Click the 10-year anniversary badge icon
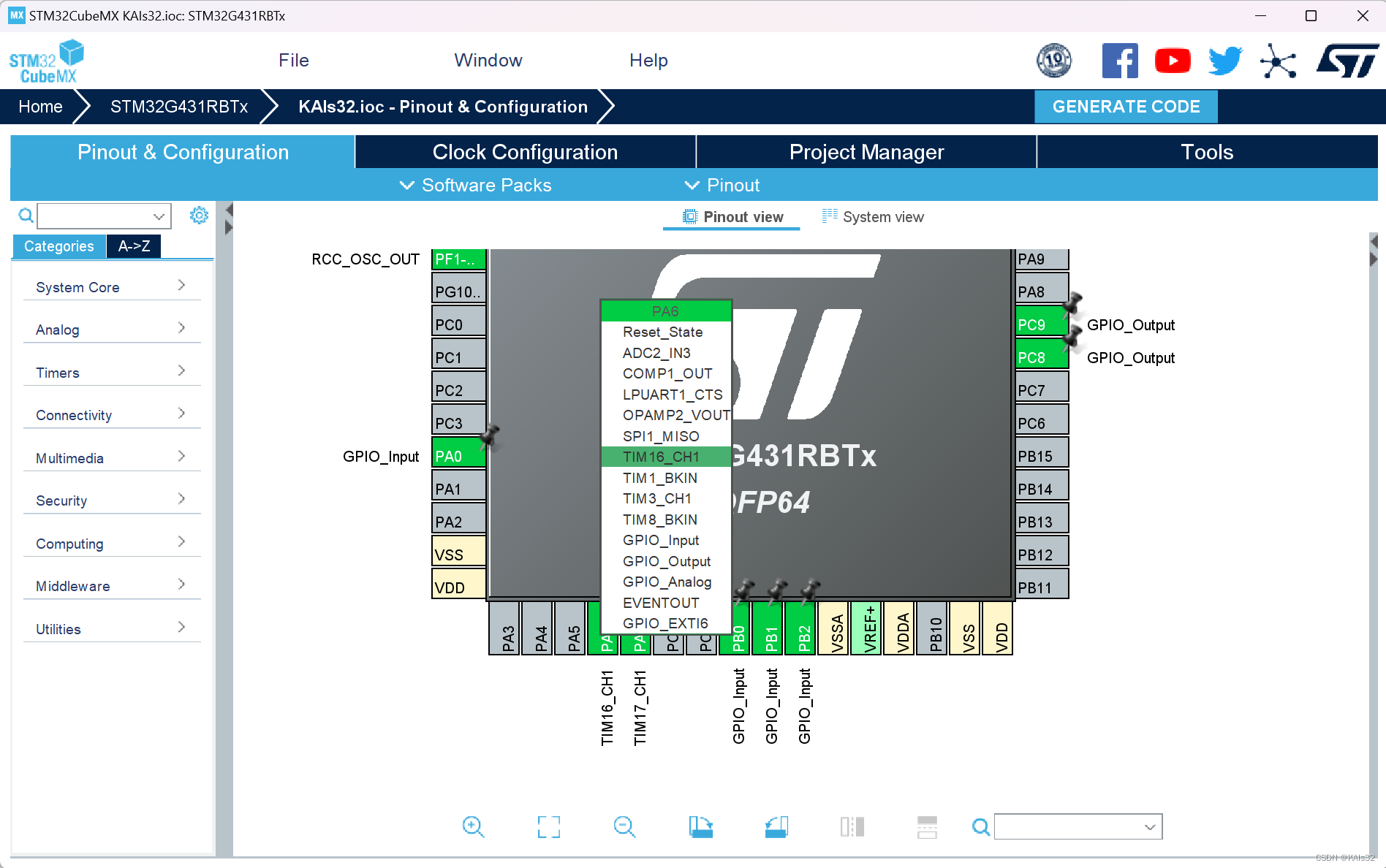The width and height of the screenshot is (1386, 868). 1054,61
